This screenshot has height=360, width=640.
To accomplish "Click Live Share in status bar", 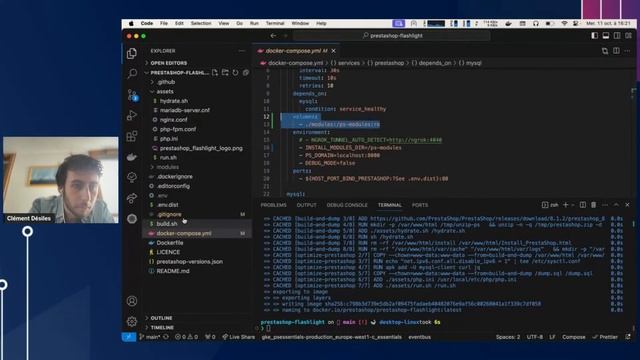I will 239,337.
